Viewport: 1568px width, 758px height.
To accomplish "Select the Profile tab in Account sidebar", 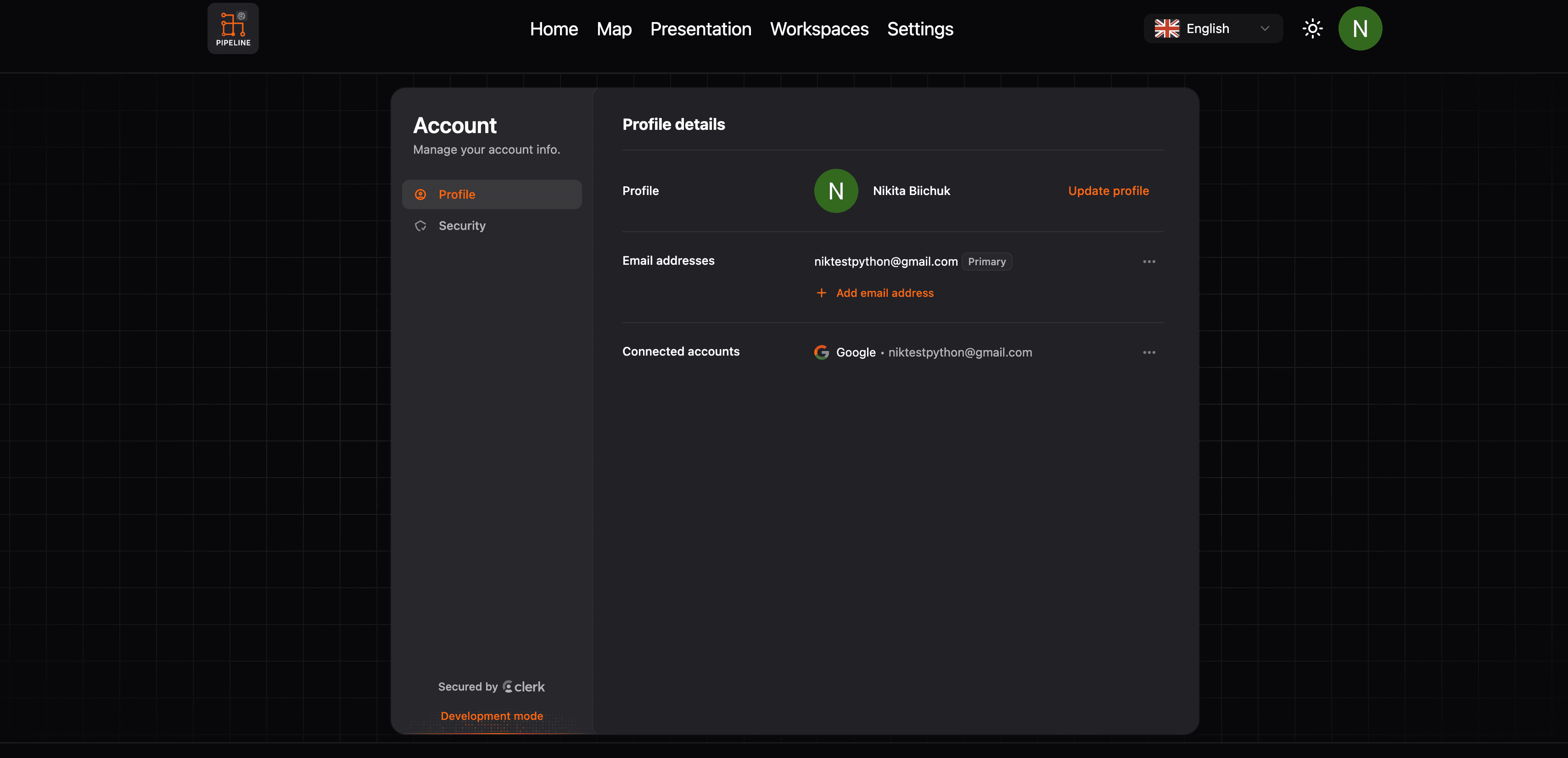I will tap(492, 194).
